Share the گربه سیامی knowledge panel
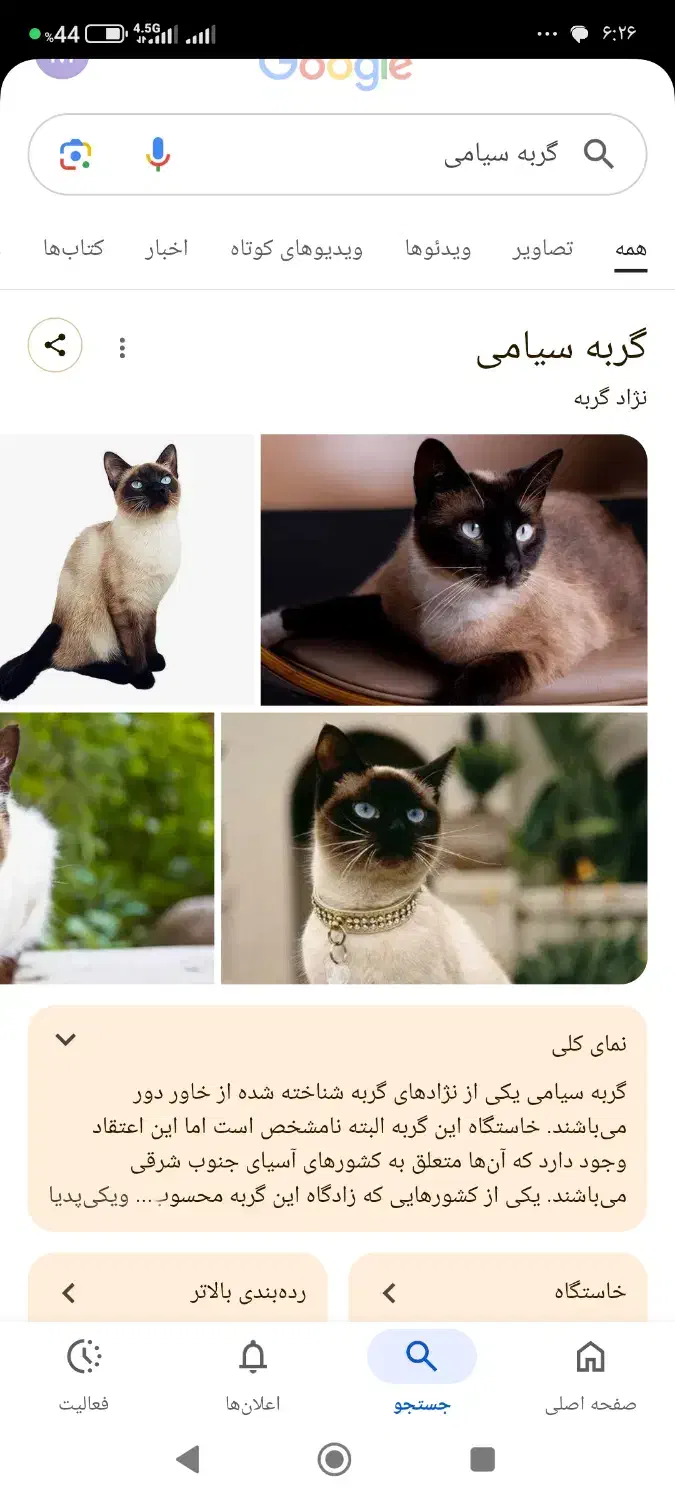Viewport: 675px width, 1500px height. point(55,346)
